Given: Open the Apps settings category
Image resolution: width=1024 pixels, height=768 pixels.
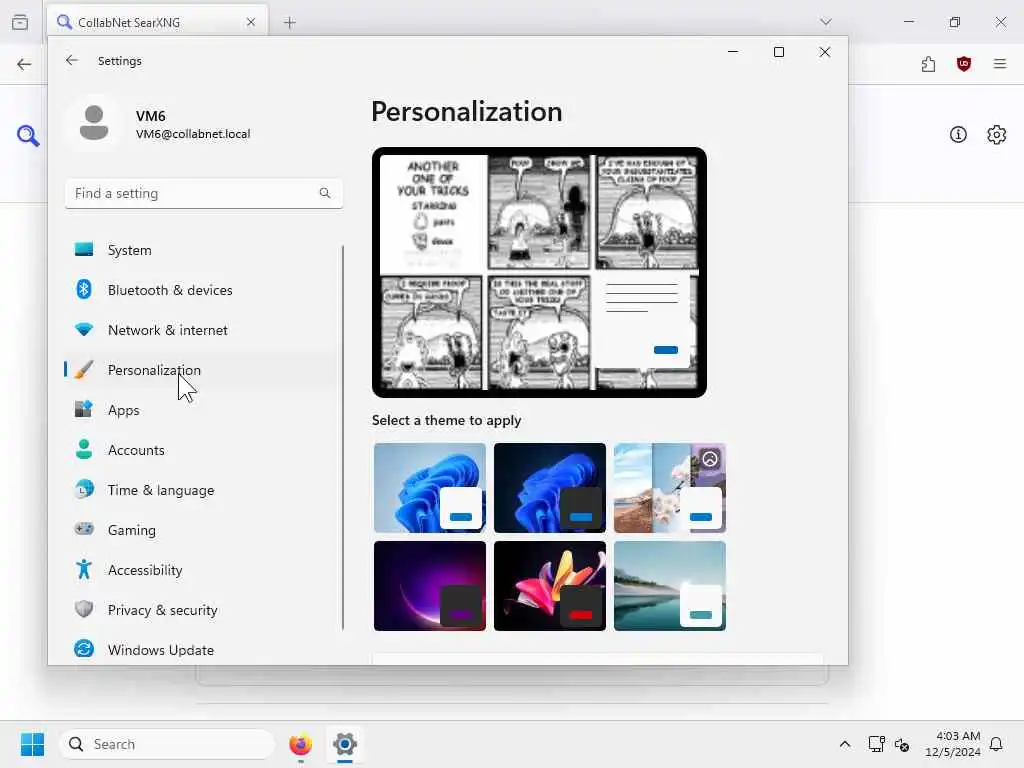Looking at the screenshot, I should click(x=202, y=410).
